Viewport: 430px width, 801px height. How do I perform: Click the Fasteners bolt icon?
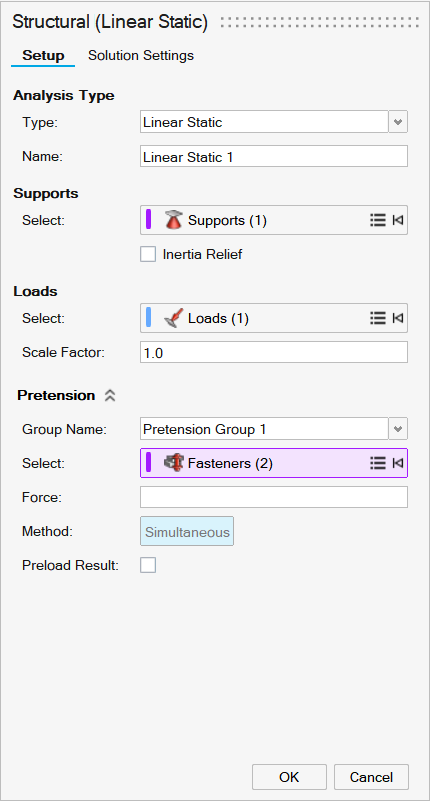coord(174,463)
